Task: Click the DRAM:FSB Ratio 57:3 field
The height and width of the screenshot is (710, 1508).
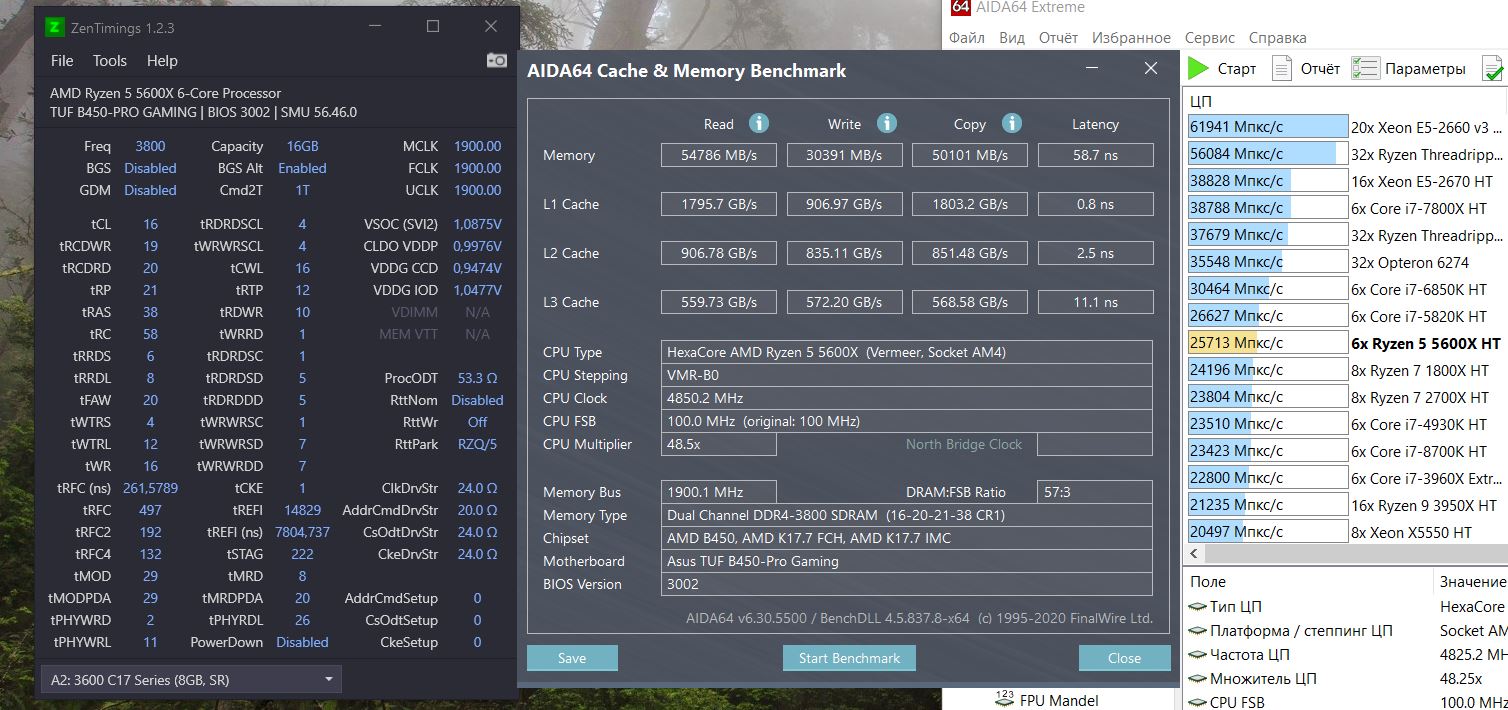Action: coord(1095,492)
